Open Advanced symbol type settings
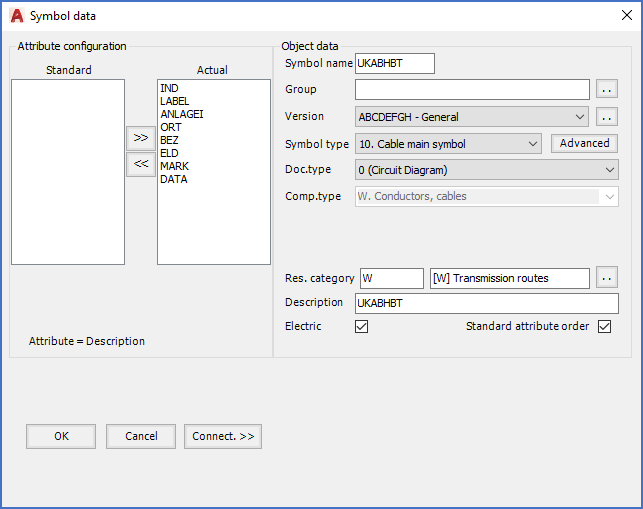 pyautogui.click(x=584, y=144)
